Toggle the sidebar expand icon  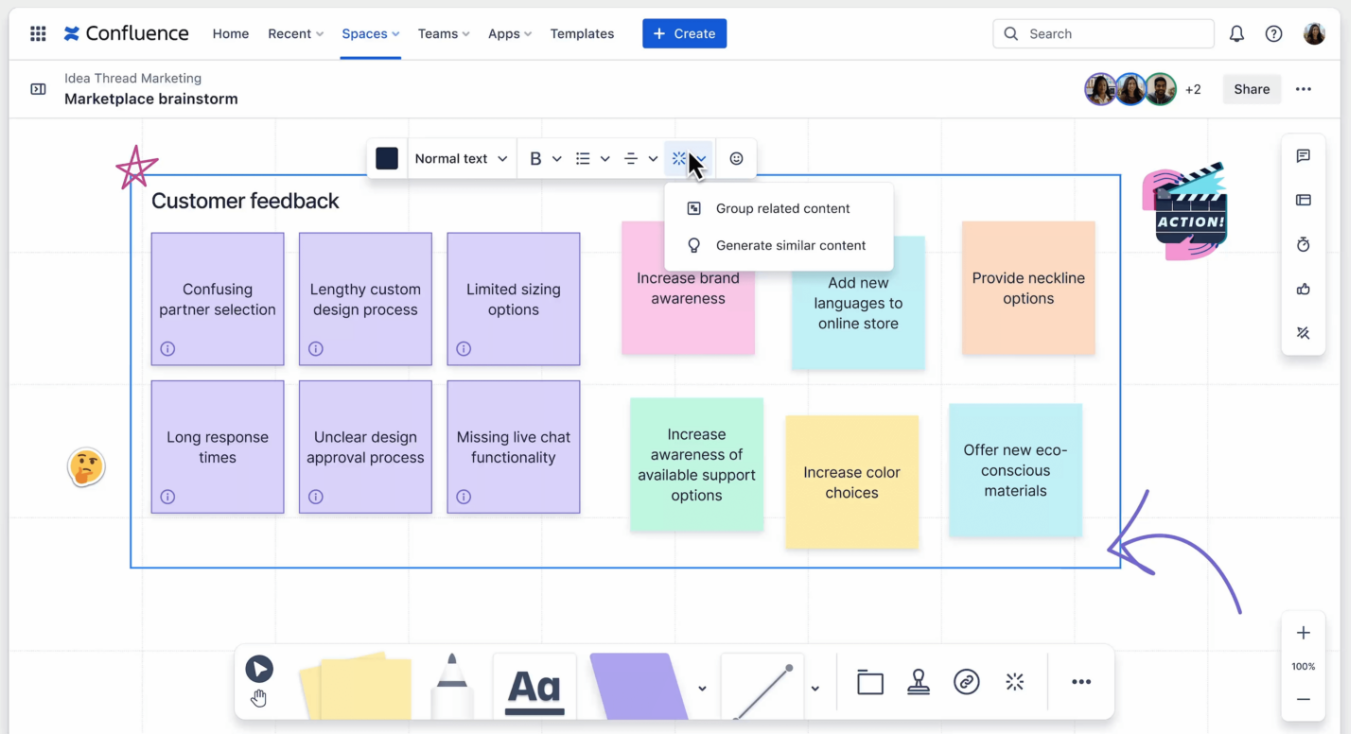click(x=38, y=89)
